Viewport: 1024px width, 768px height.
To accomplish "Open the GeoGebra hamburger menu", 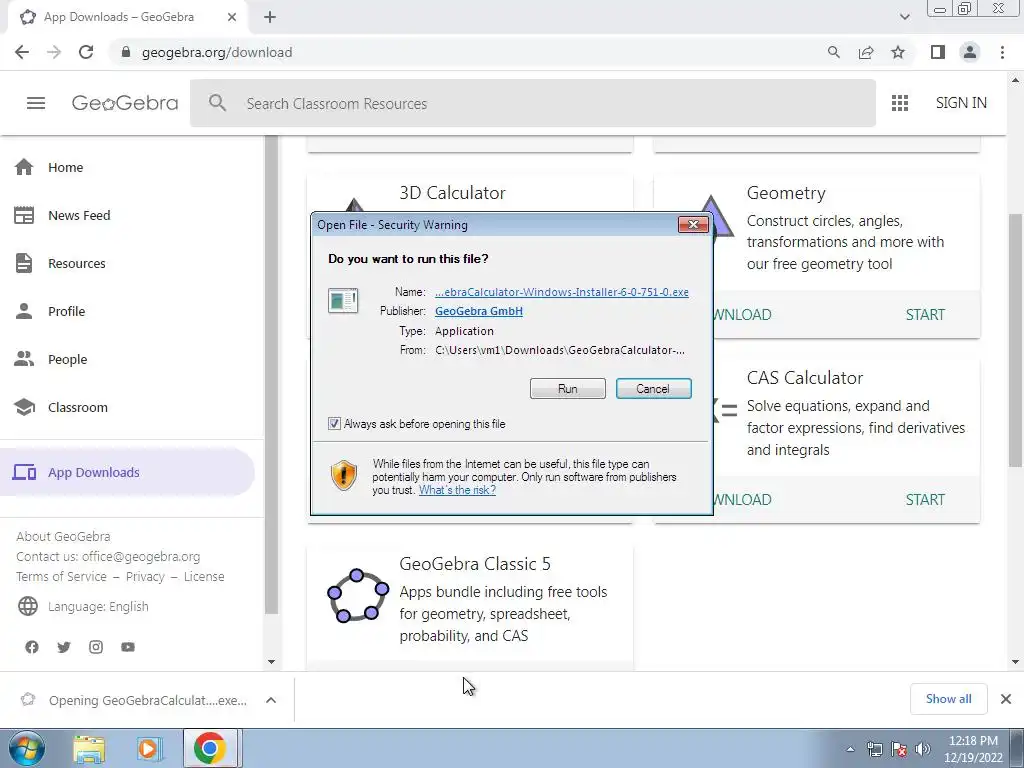I will tap(36, 103).
